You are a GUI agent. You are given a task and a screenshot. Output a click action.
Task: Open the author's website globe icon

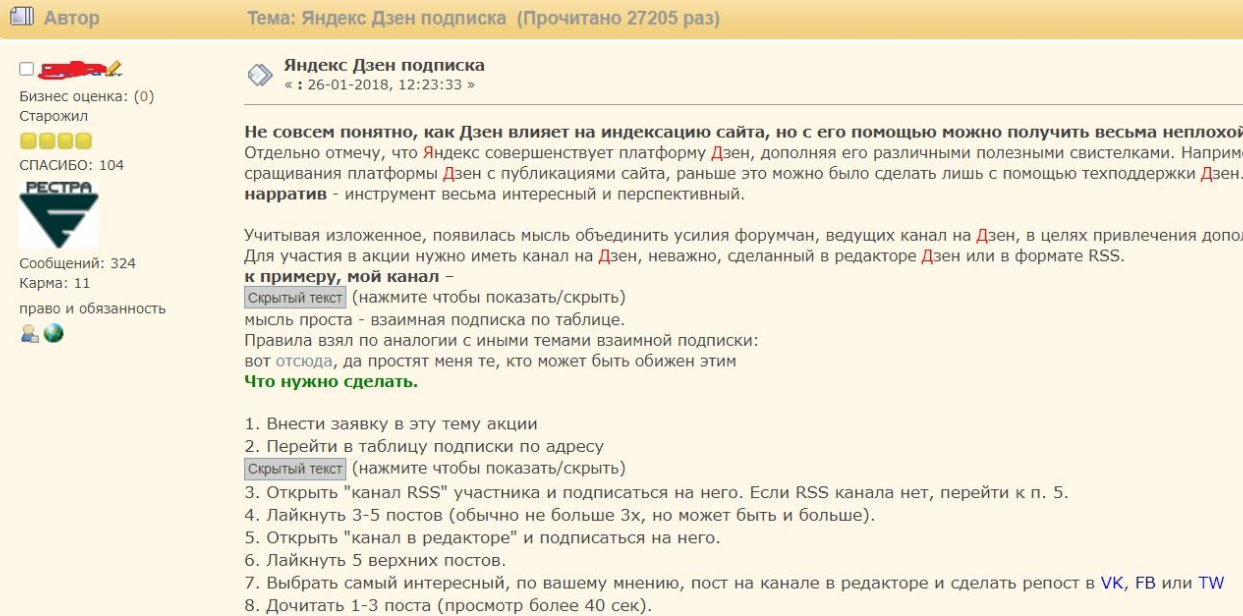click(54, 334)
